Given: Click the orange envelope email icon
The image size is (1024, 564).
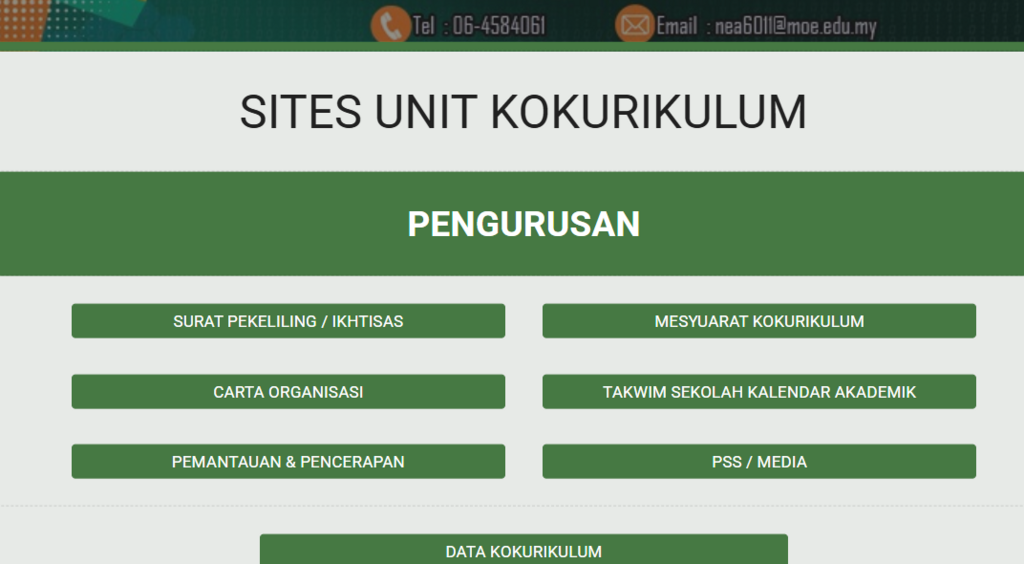Looking at the screenshot, I should point(634,25).
